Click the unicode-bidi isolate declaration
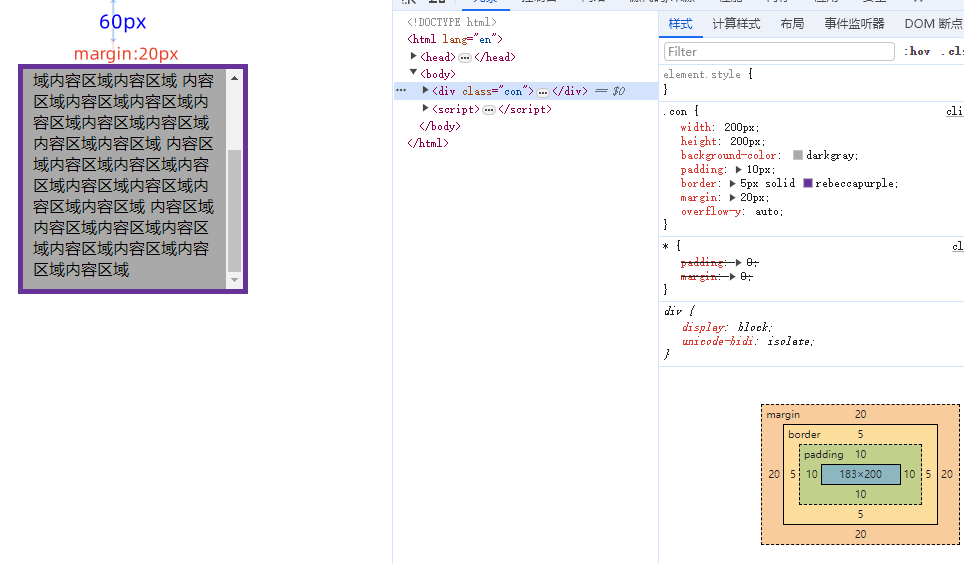Screen dimensions: 964x564 [x=748, y=341]
